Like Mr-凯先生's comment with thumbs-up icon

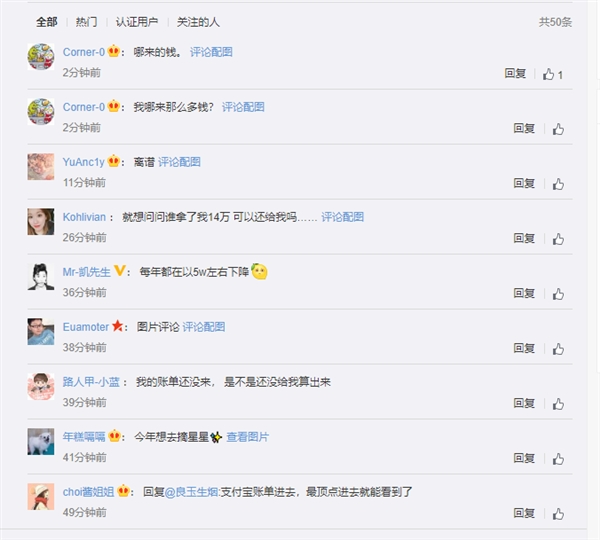[x=558, y=294]
